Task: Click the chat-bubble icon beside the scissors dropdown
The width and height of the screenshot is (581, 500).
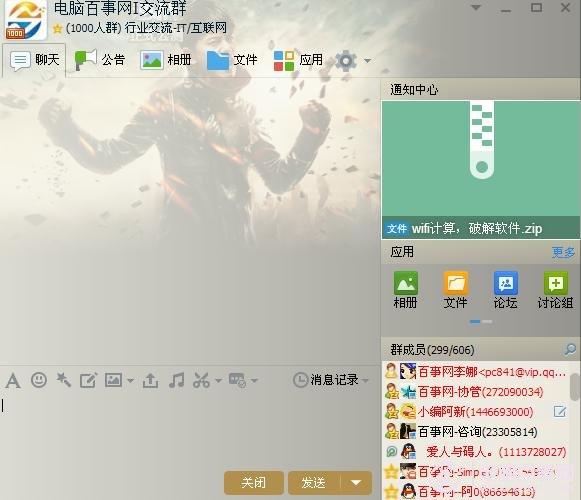Action: coord(237,380)
